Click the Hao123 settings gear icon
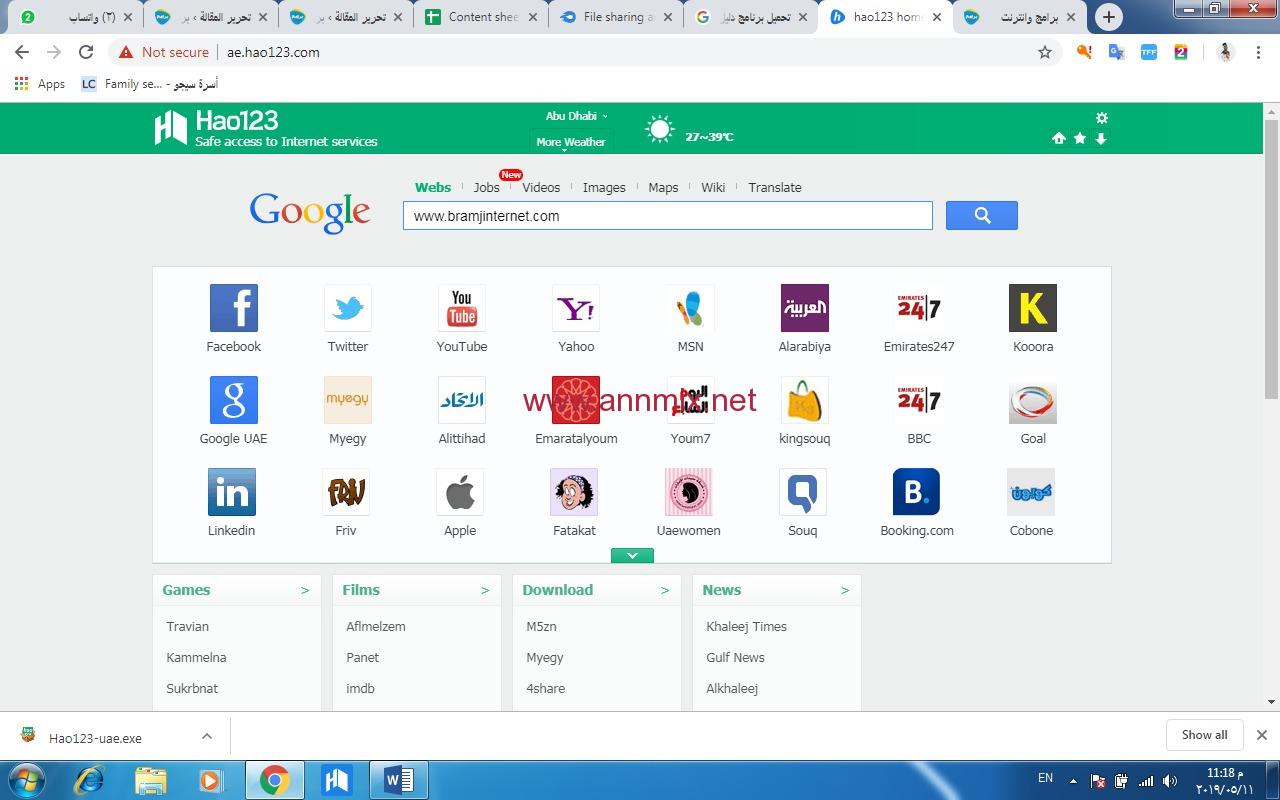 point(1102,118)
